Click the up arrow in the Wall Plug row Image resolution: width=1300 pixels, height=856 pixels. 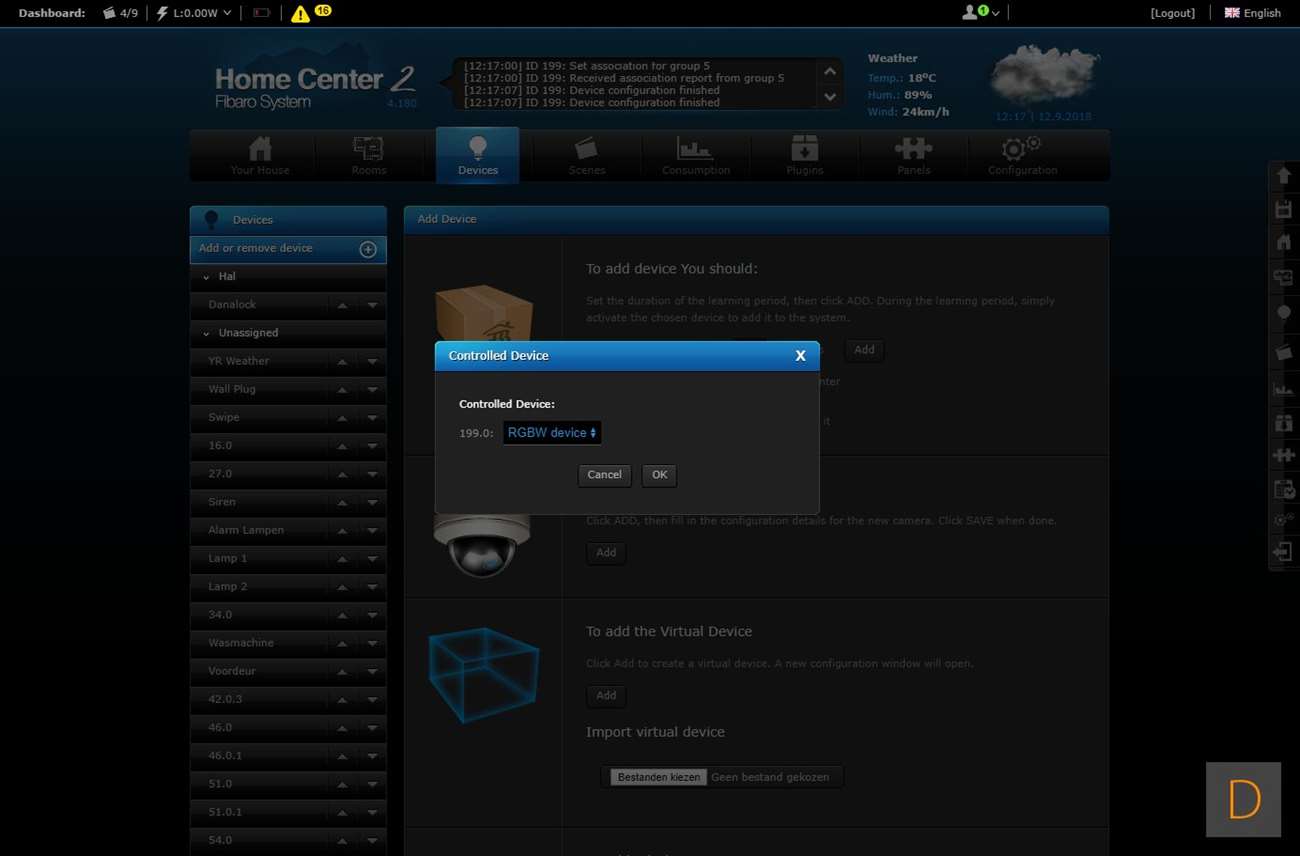point(342,389)
